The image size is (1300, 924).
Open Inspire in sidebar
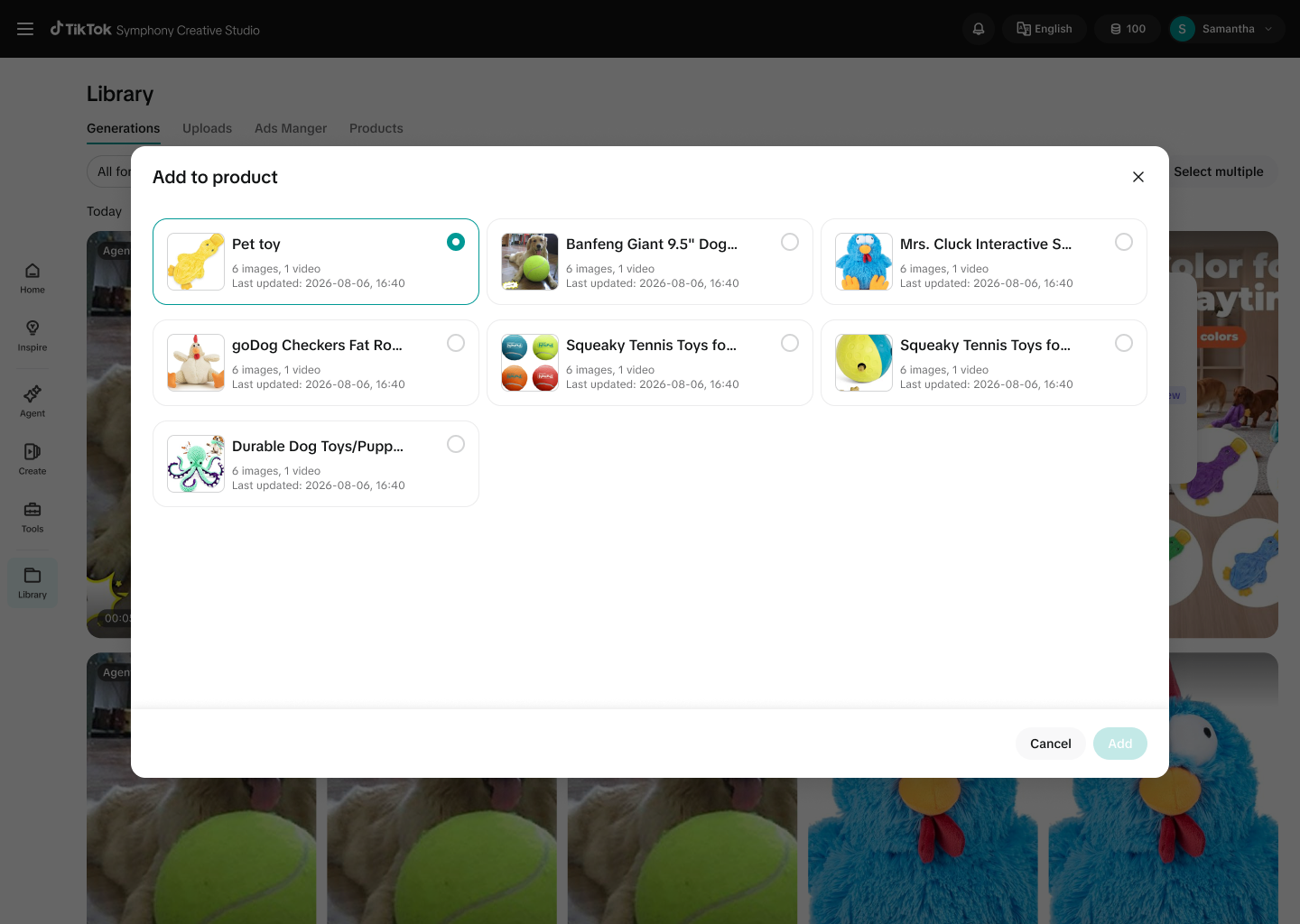pos(32,337)
